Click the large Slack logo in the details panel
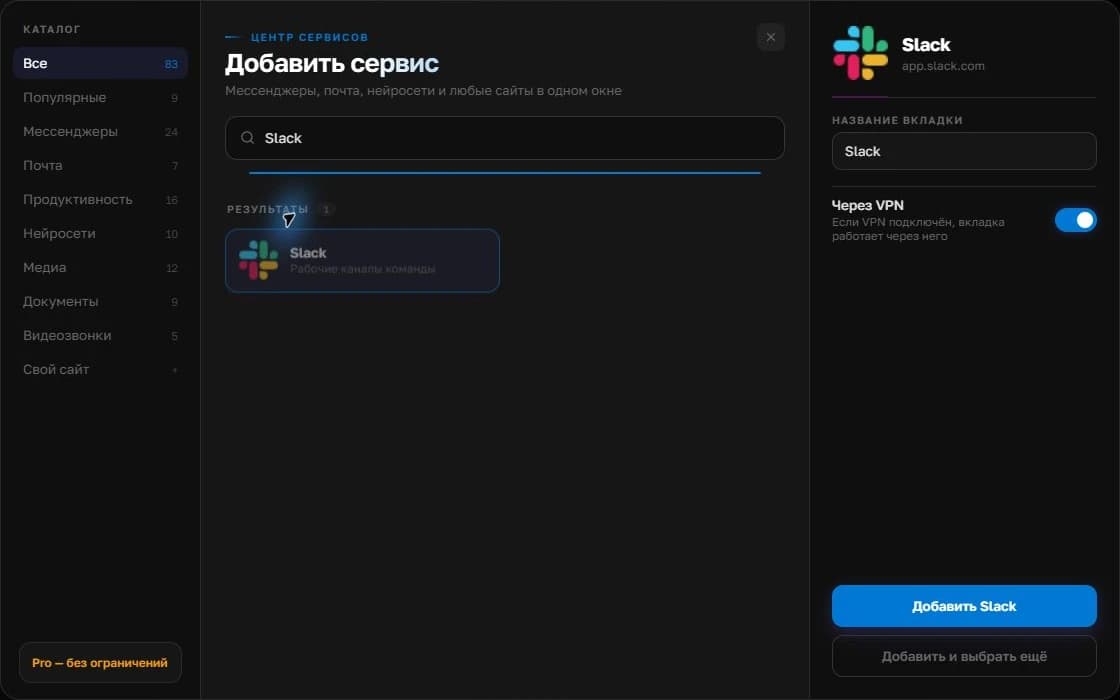This screenshot has height=700, width=1120. 861,53
